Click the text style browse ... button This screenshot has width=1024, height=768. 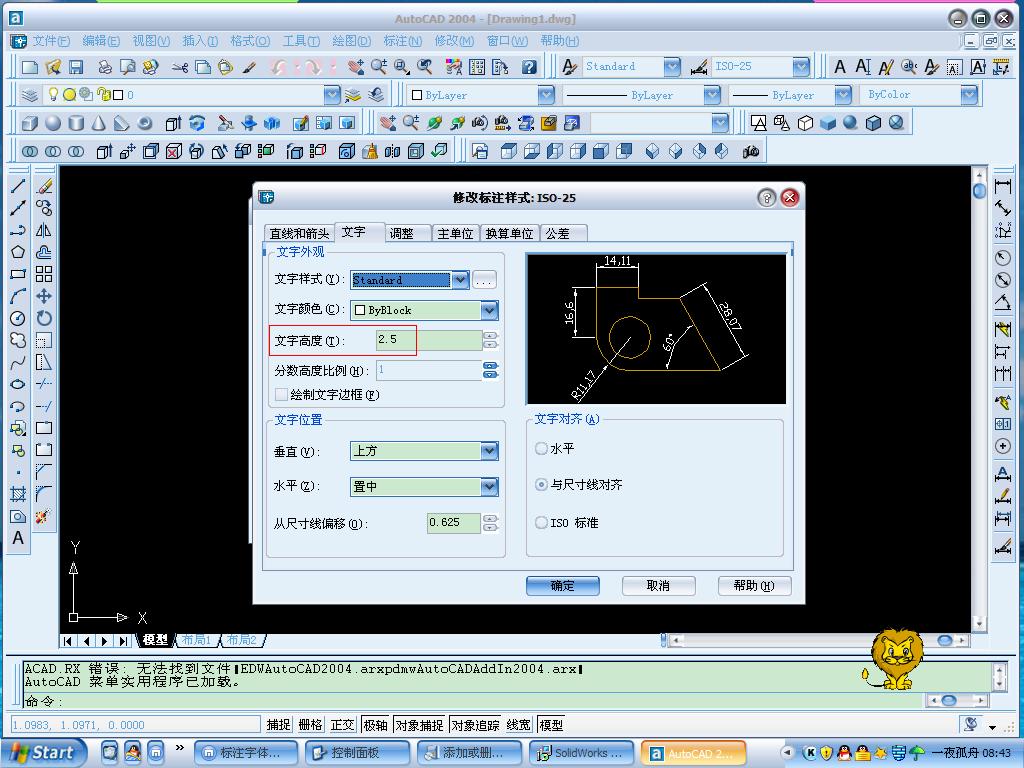pos(484,281)
